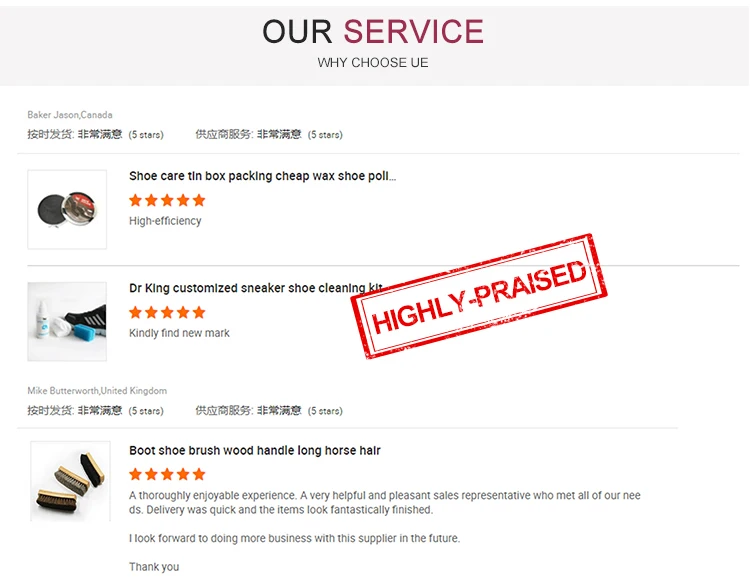Click the 'High-efficiency' review comment

click(165, 221)
